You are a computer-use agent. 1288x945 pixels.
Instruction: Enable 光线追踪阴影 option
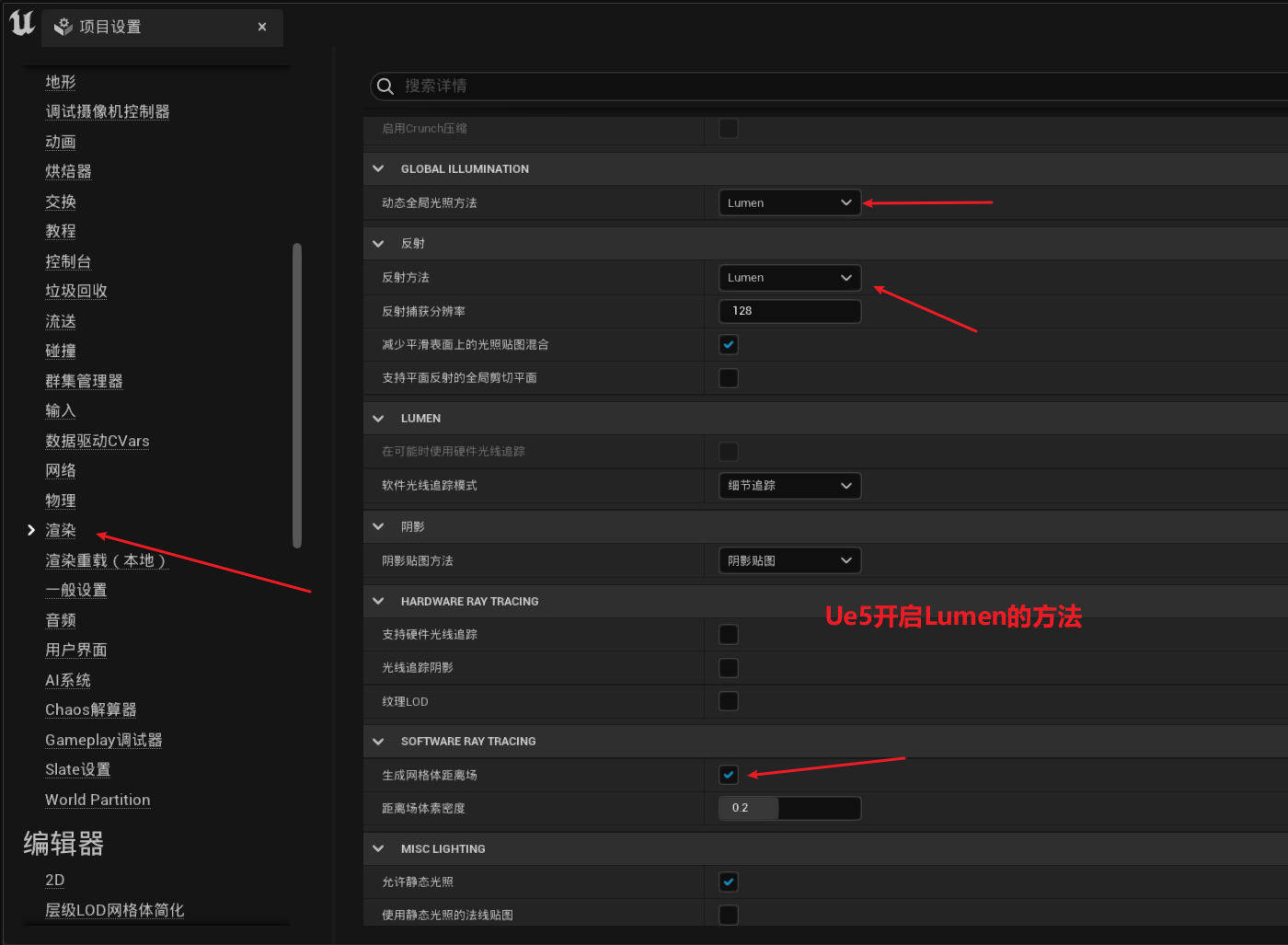pyautogui.click(x=728, y=667)
